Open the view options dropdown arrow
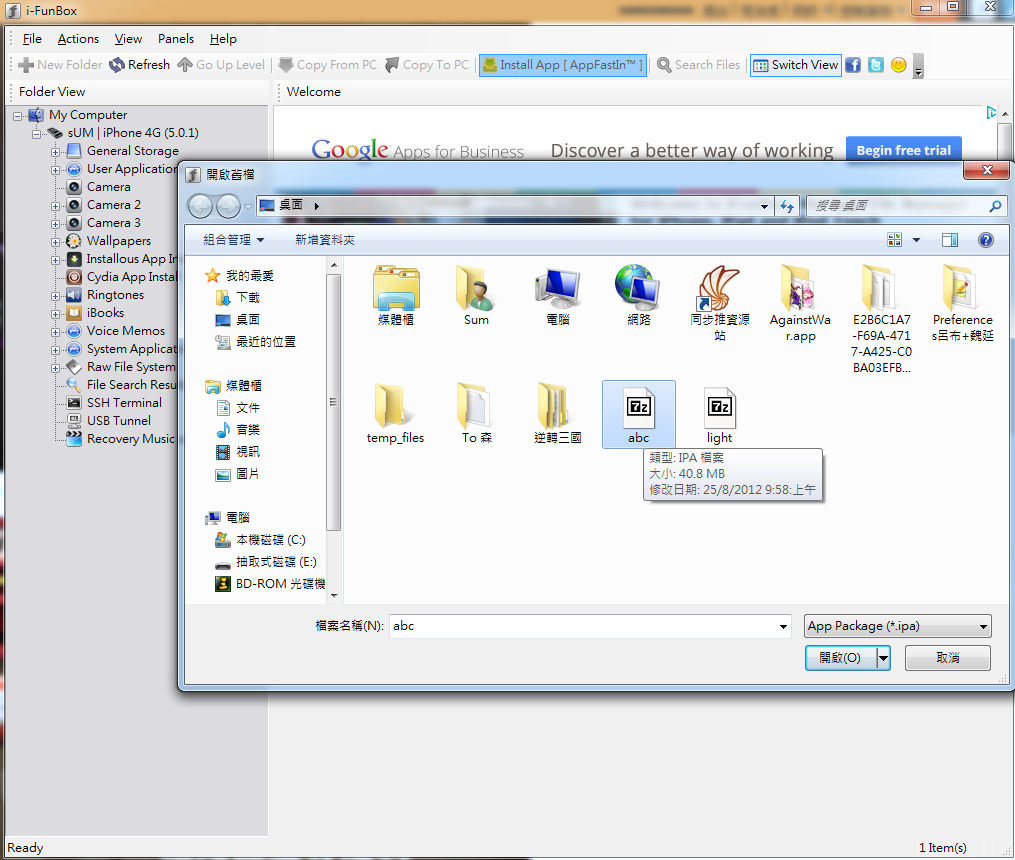 point(916,240)
